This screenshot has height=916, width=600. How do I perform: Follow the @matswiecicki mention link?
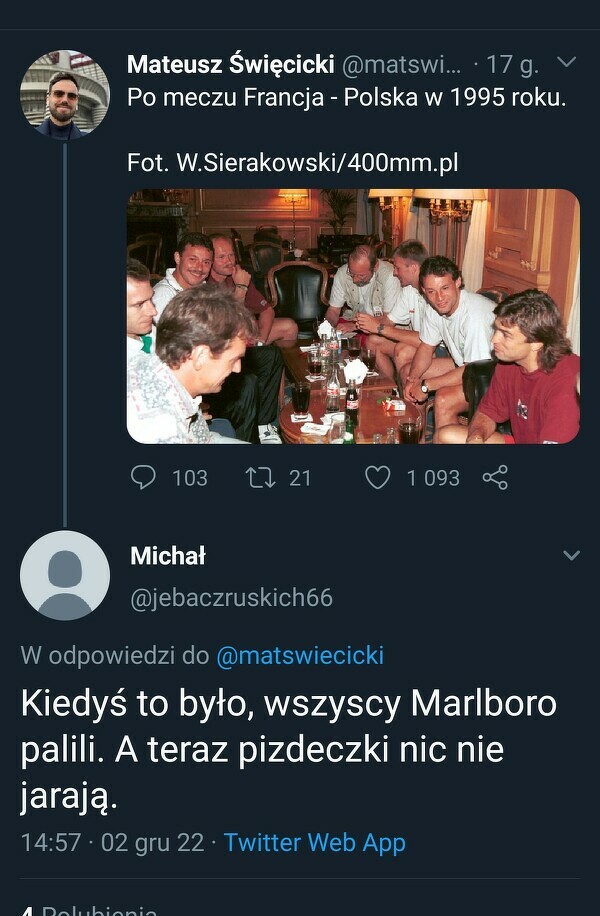300,656
